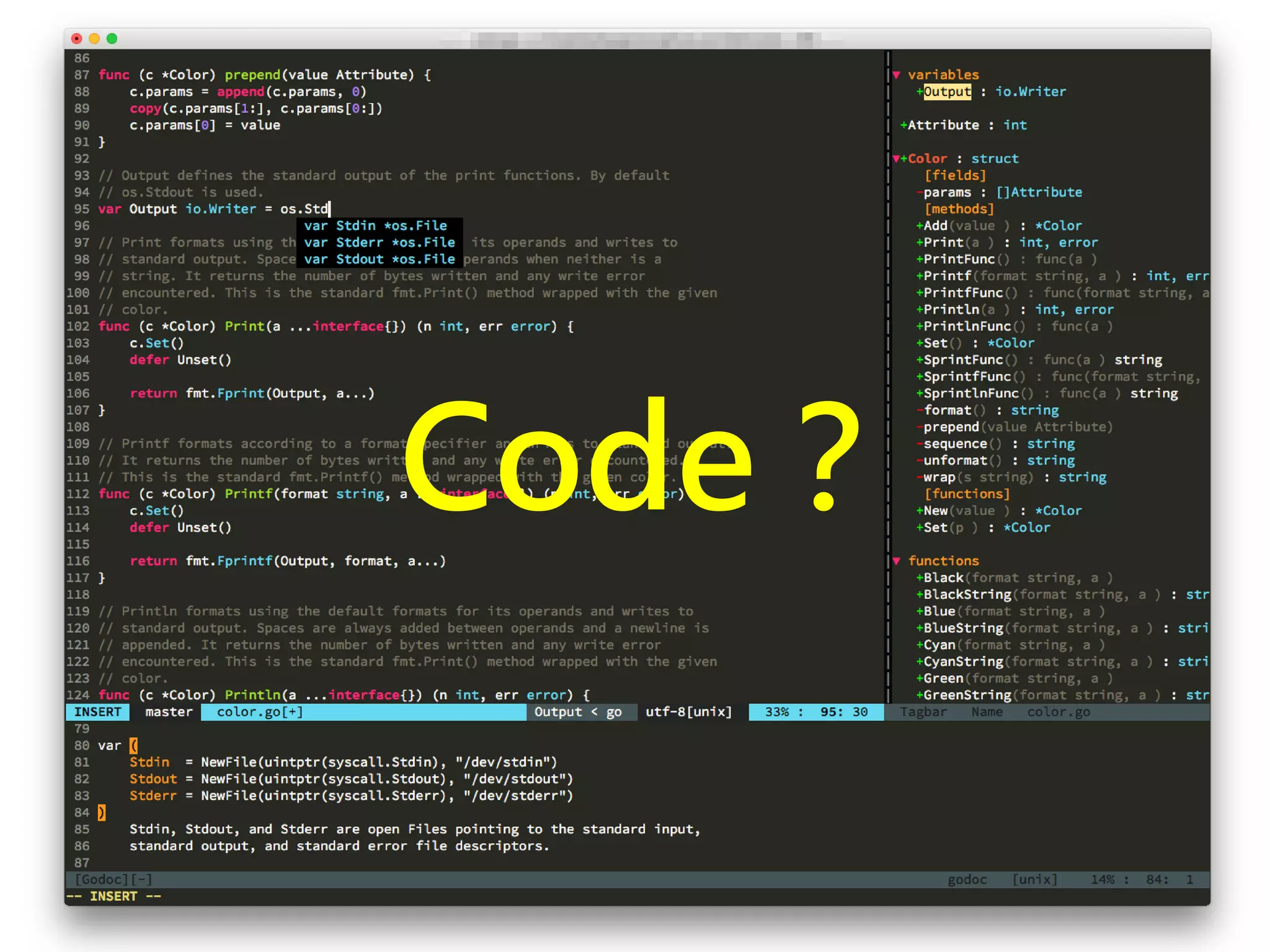Jump to CyanString function tag

coord(1062,661)
